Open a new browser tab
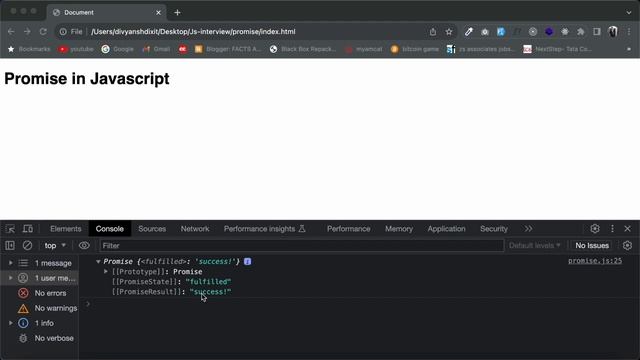This screenshot has height=360, width=640. (x=177, y=13)
